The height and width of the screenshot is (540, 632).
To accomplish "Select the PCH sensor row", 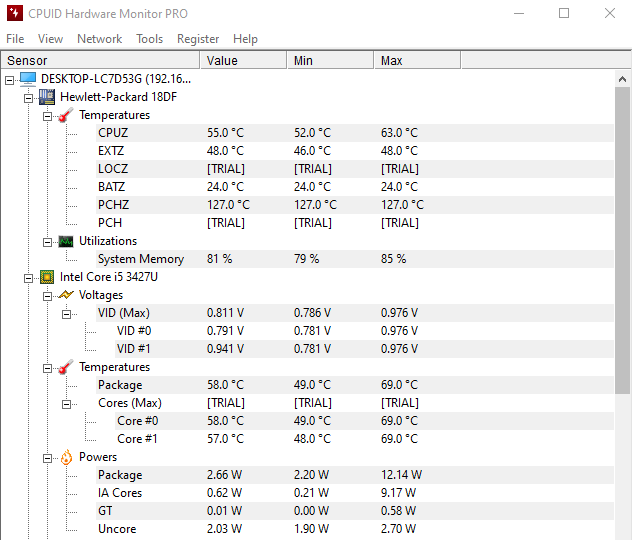I will pos(355,223).
